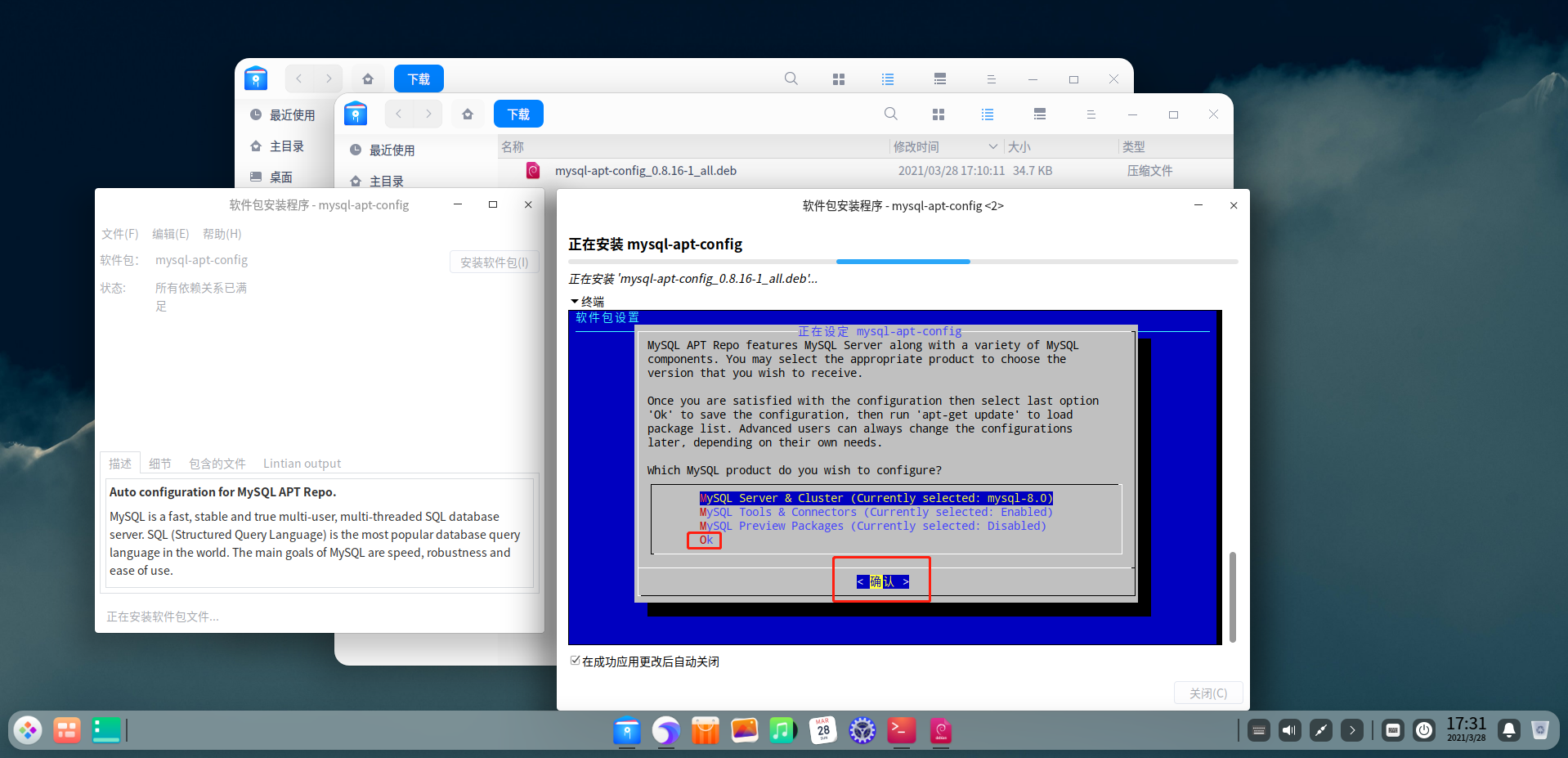This screenshot has height=758, width=1568.
Task: Click the terminal panel vertical scrollbar
Action: (1232, 597)
